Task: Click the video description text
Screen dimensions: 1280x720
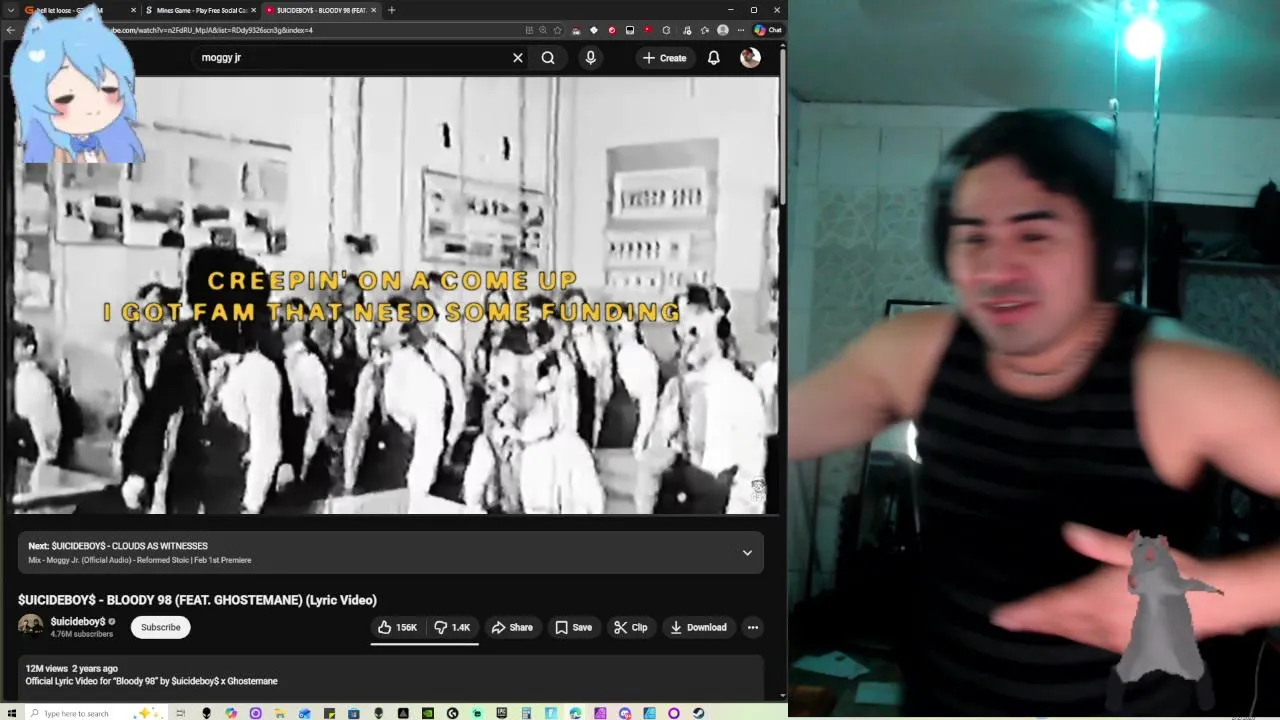Action: 151,681
